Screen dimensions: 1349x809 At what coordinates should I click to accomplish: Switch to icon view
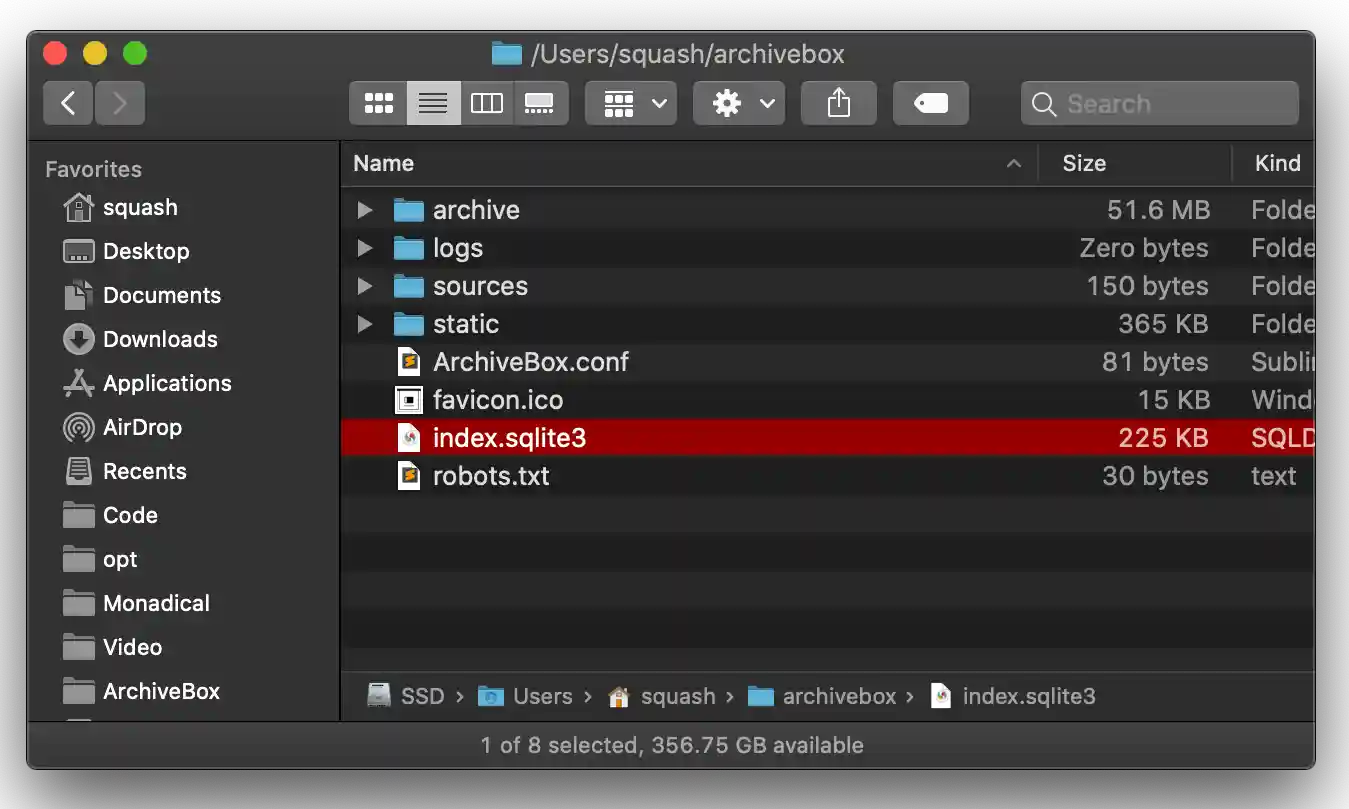tap(378, 103)
